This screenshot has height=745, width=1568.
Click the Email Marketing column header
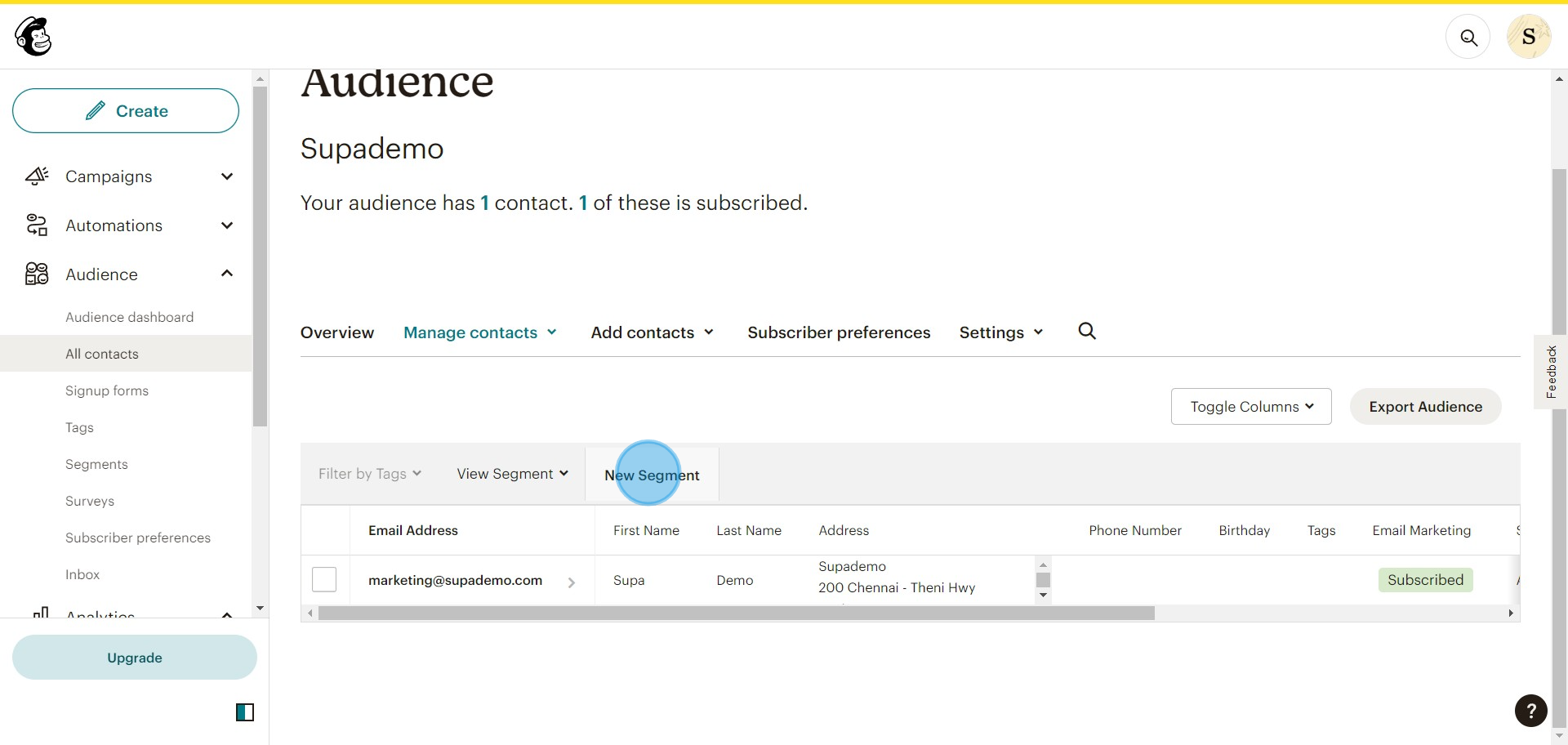pos(1422,530)
